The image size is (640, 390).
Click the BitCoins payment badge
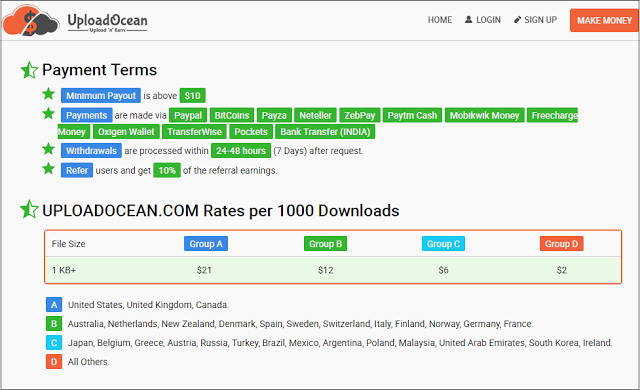(x=232, y=115)
